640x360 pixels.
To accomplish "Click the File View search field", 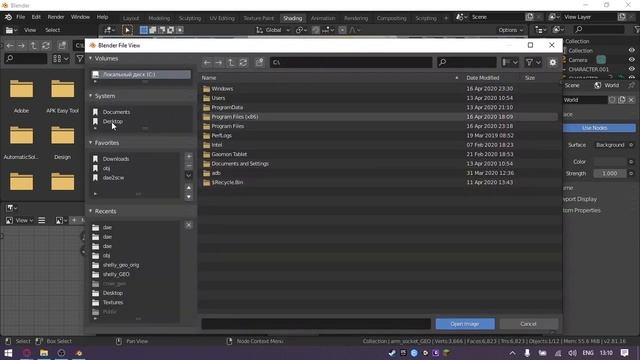I will (x=467, y=62).
